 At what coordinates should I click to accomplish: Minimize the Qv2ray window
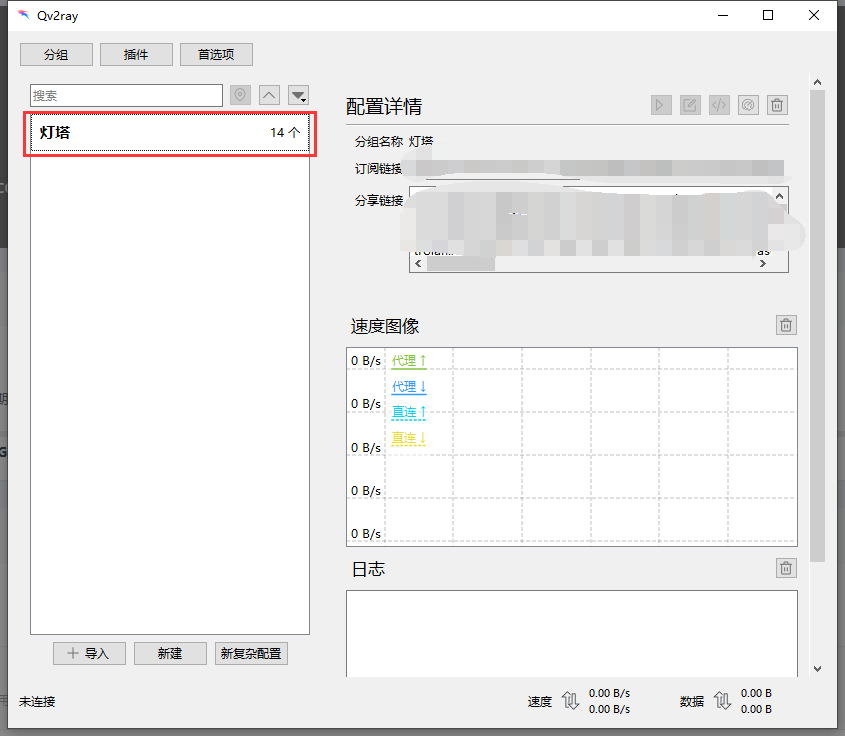click(723, 16)
